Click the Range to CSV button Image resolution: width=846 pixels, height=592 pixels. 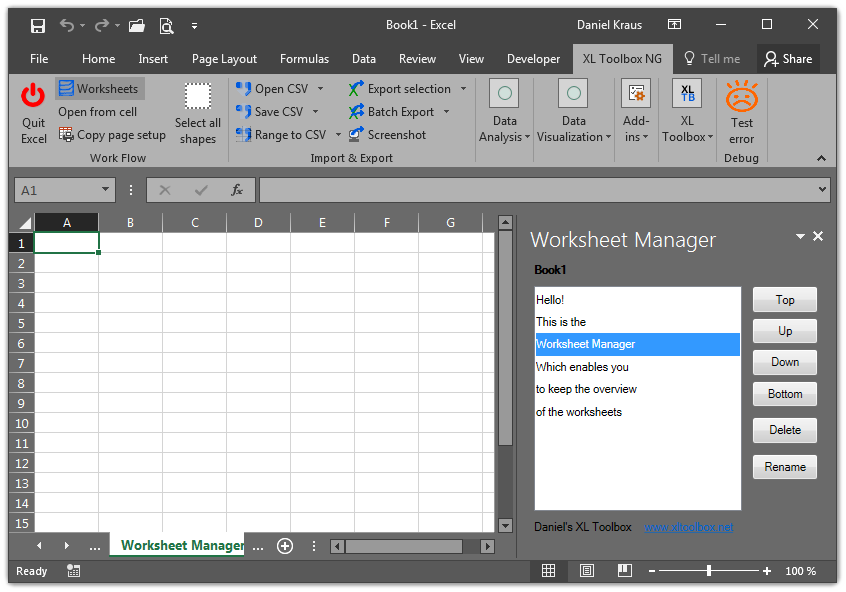coord(281,134)
